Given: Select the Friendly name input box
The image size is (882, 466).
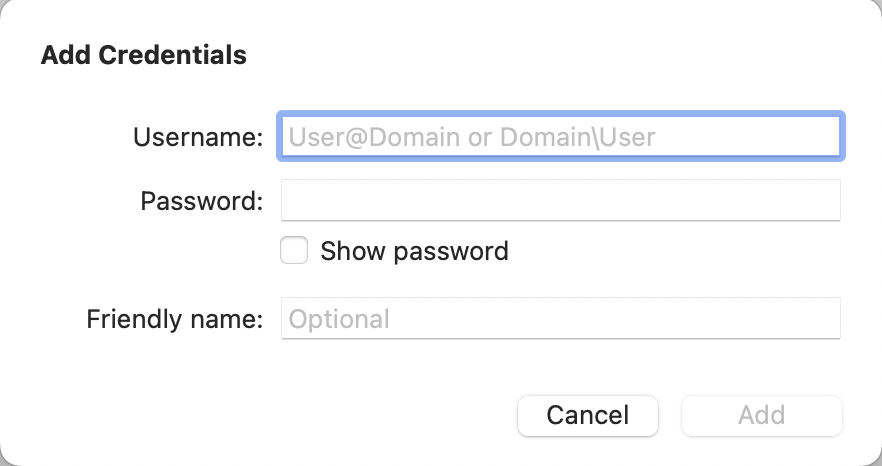Looking at the screenshot, I should [561, 319].
